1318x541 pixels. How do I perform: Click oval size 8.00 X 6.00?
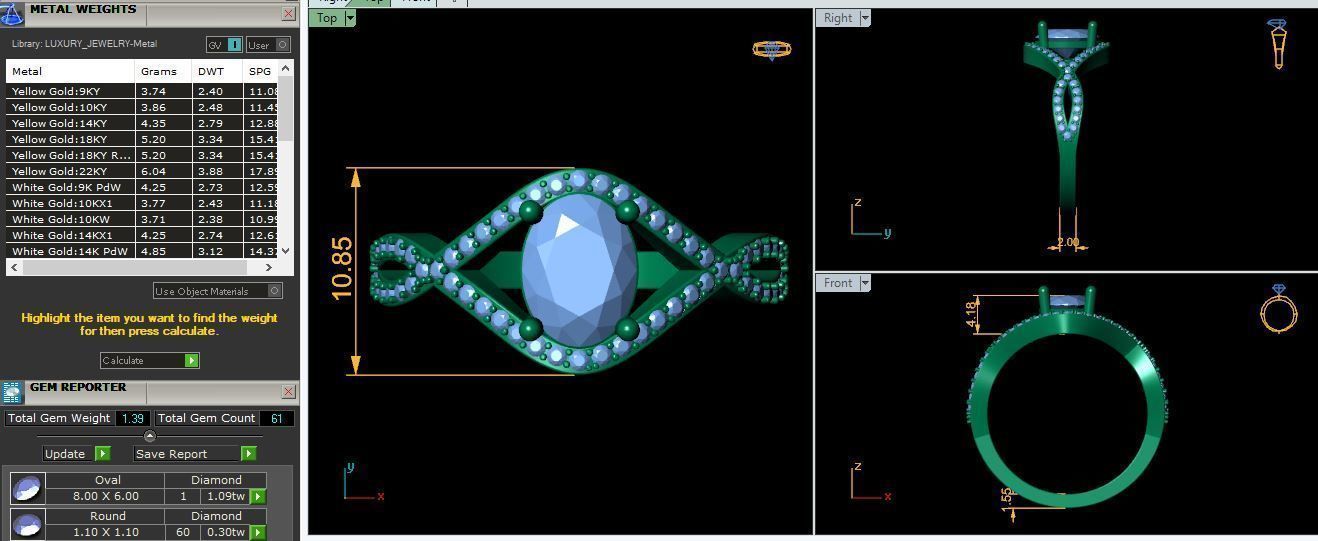tap(106, 496)
